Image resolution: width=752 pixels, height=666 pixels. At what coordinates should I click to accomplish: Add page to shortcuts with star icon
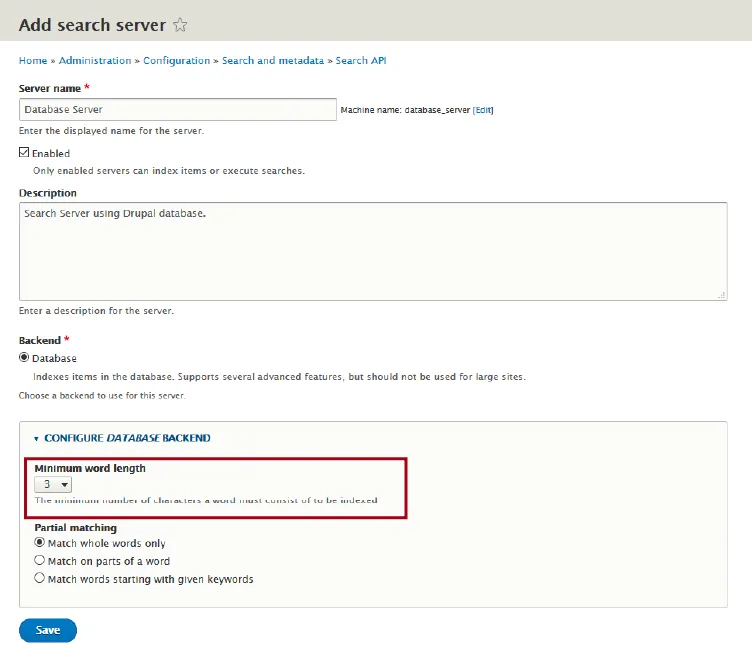[180, 24]
